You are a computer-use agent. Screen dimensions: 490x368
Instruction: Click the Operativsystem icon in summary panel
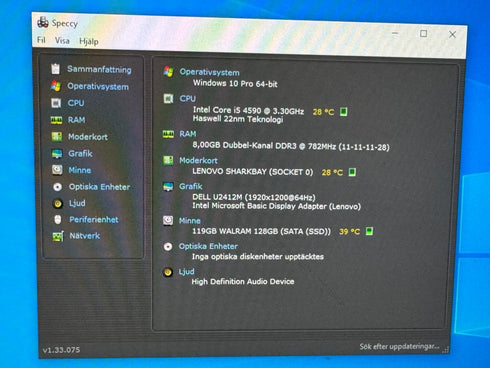pyautogui.click(x=168, y=71)
